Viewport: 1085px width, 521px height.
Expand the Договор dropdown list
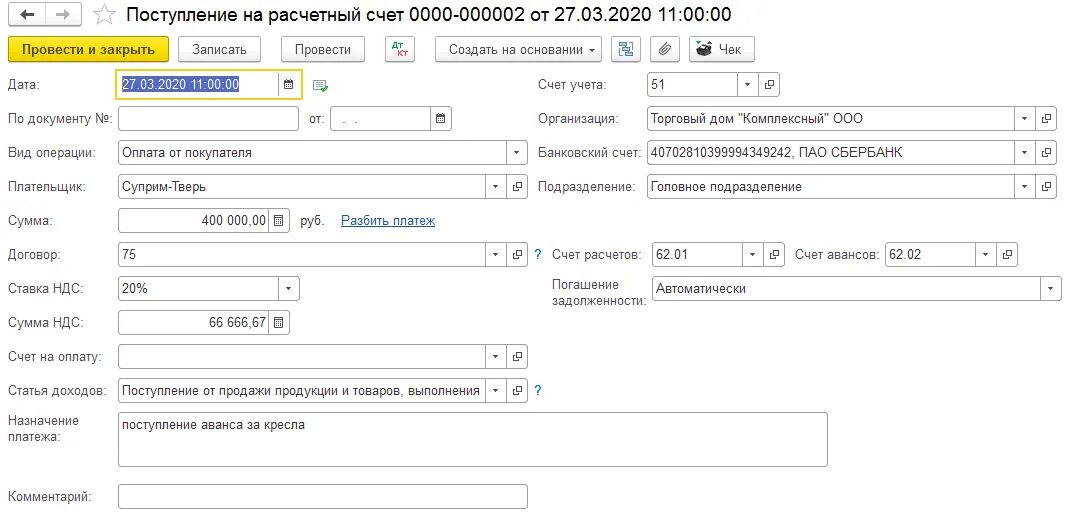pos(495,255)
